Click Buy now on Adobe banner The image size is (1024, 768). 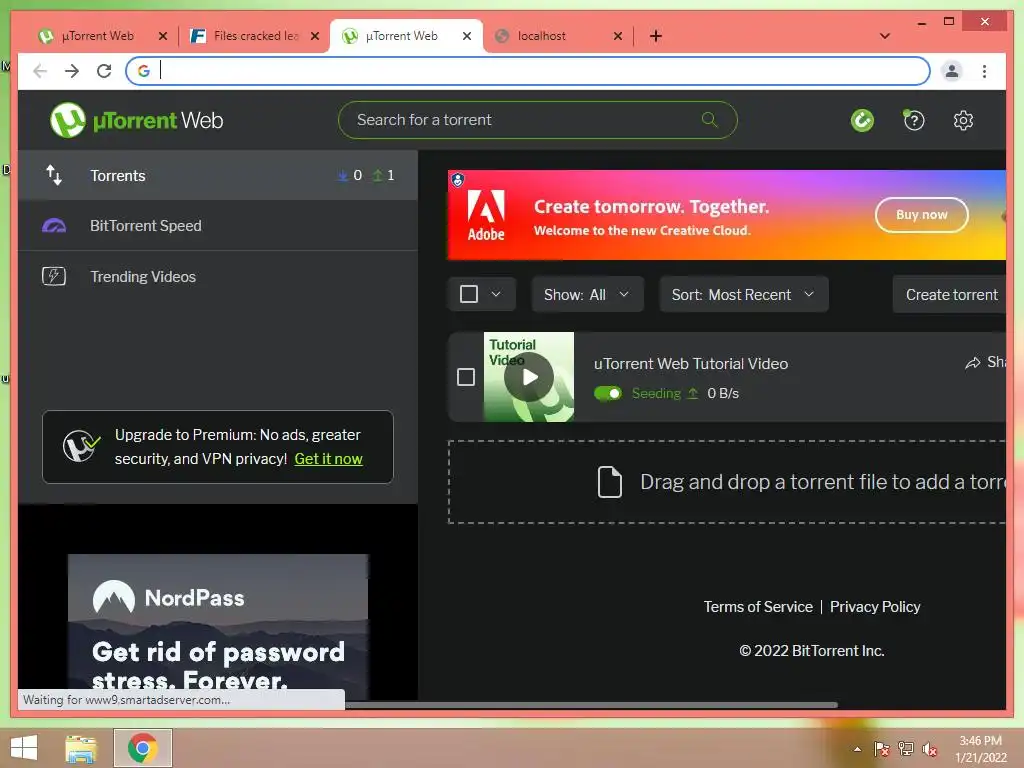click(x=921, y=215)
